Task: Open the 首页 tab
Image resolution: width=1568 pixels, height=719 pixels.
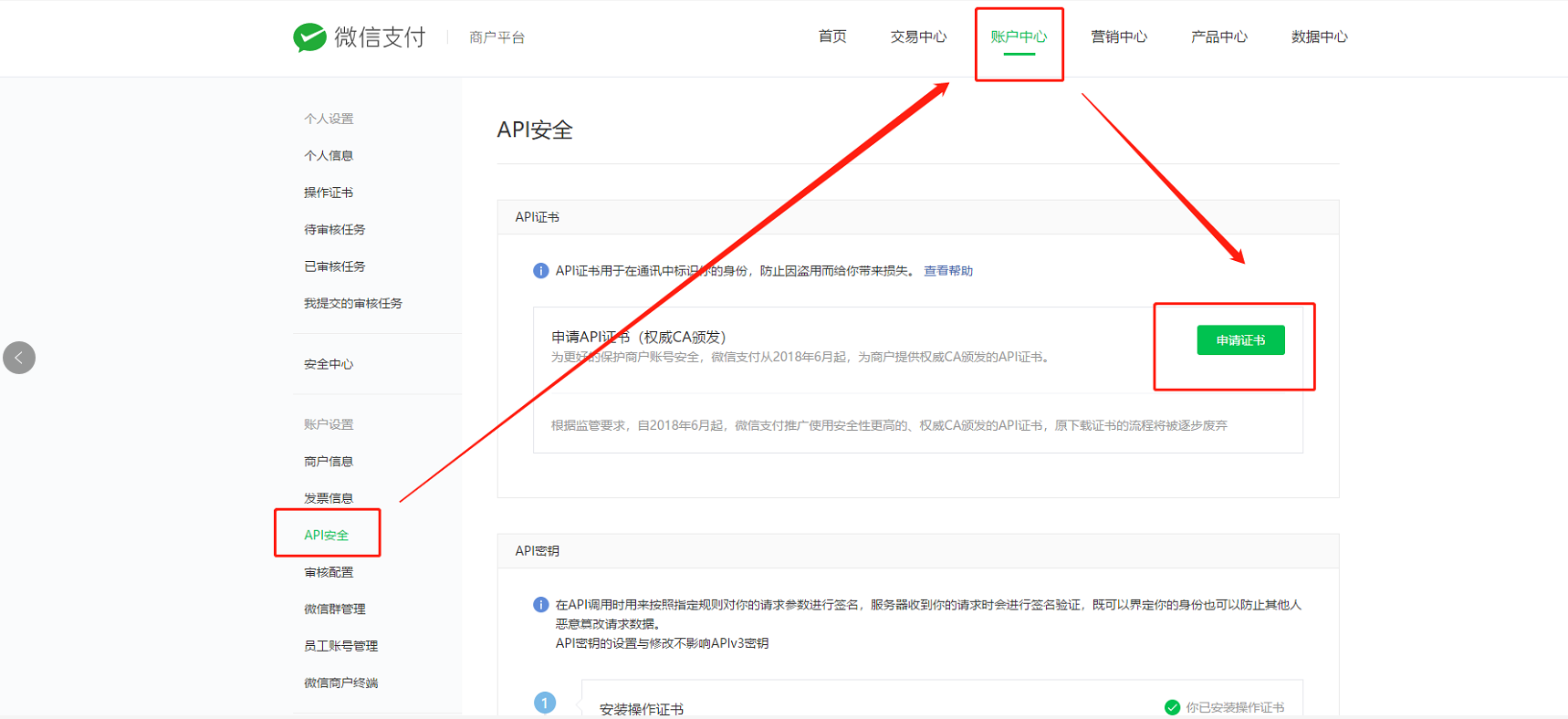Action: [x=832, y=36]
